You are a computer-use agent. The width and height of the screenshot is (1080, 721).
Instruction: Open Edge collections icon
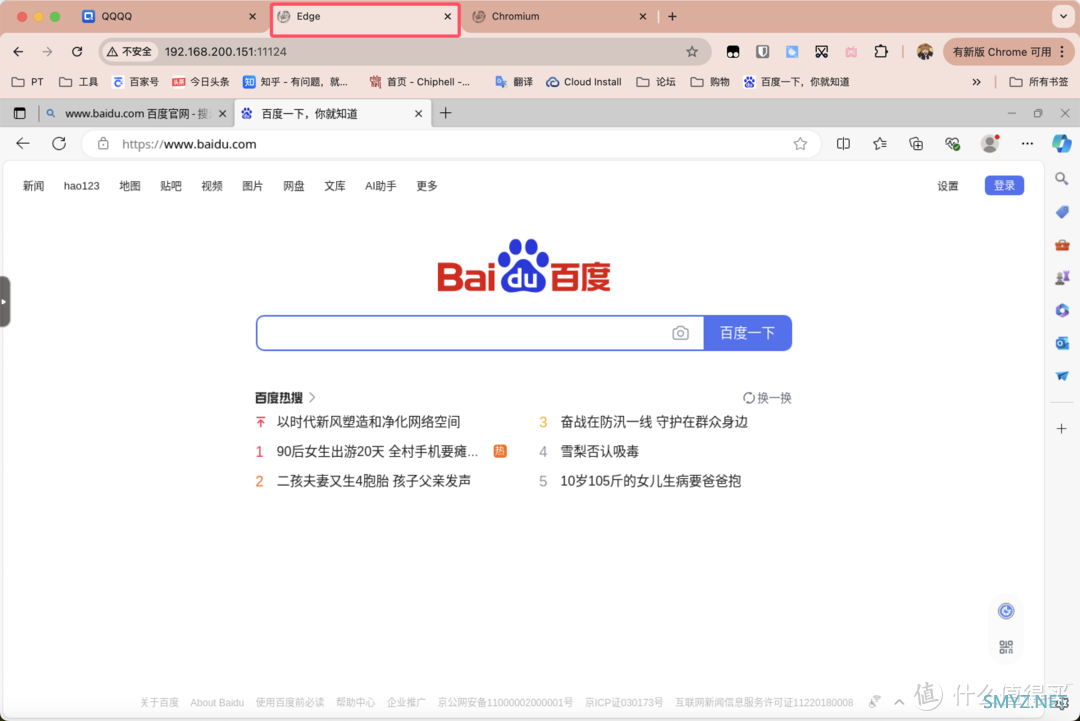pyautogui.click(x=916, y=143)
